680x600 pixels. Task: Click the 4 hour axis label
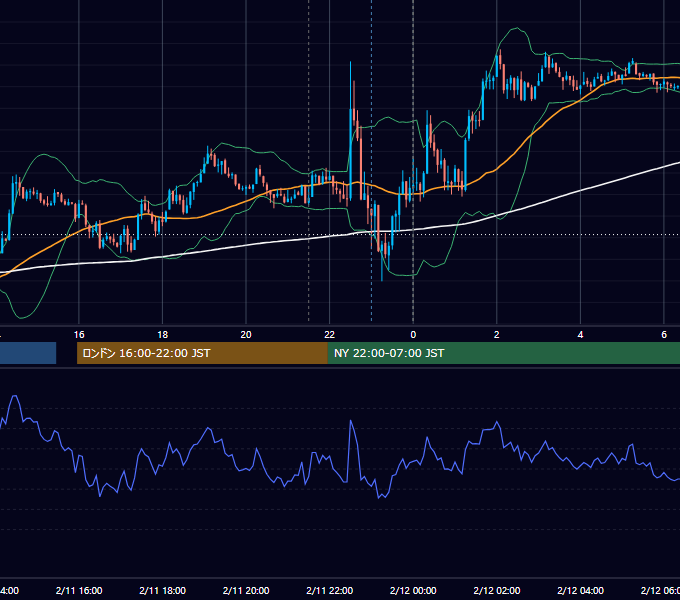pyautogui.click(x=580, y=335)
